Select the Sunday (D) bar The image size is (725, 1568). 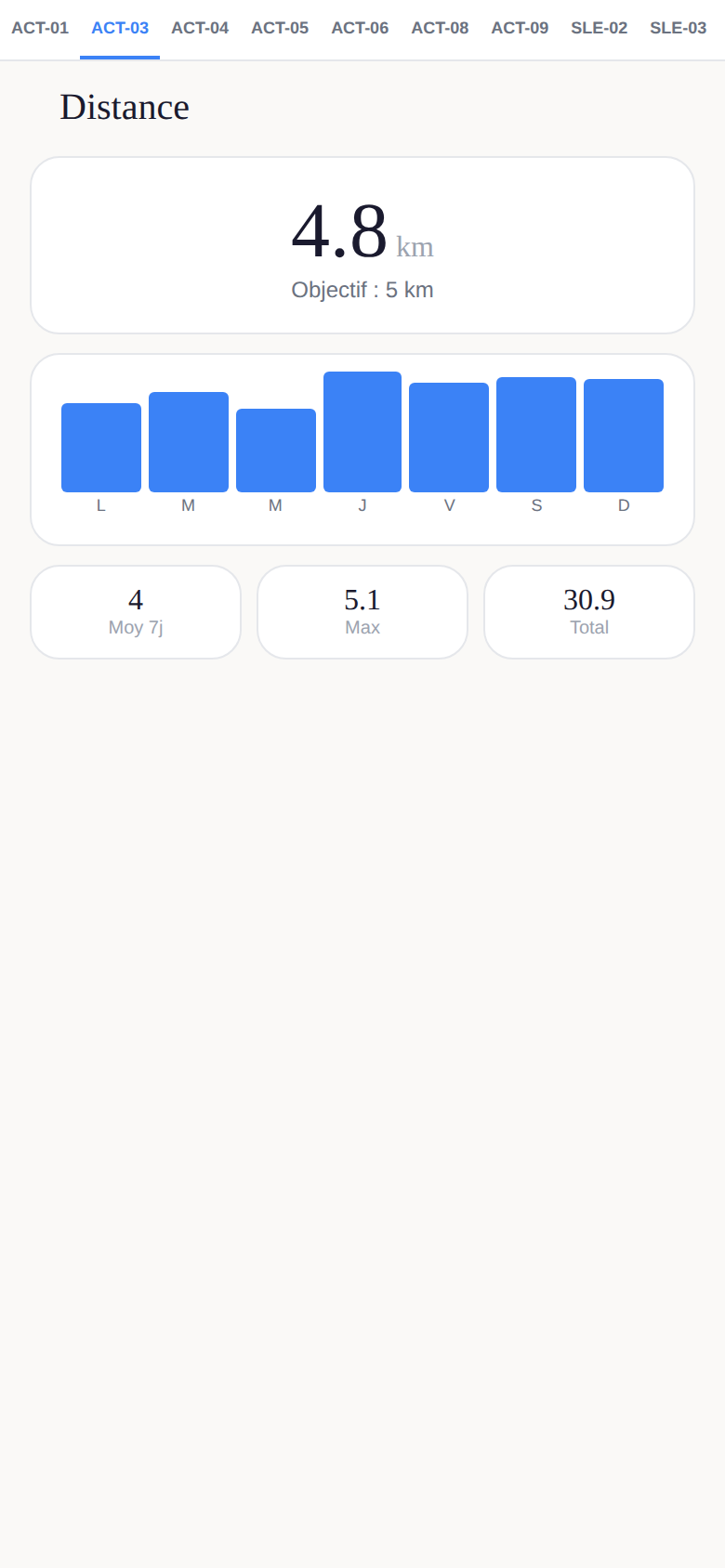pyautogui.click(x=624, y=436)
